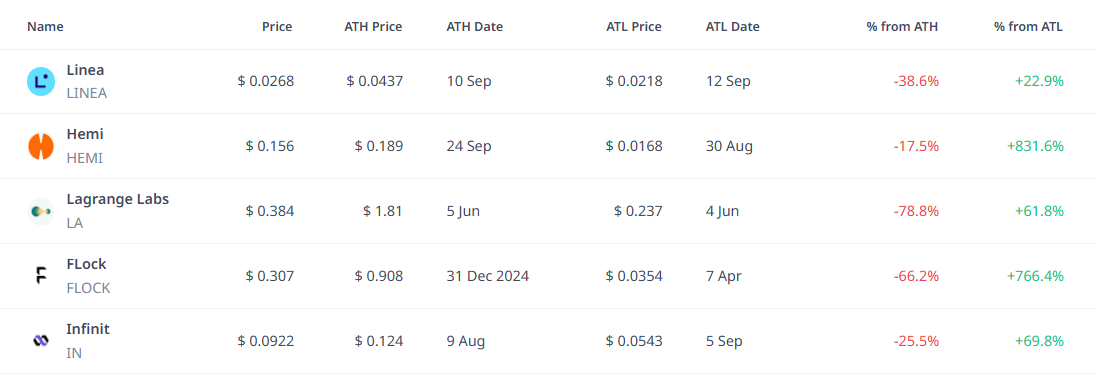Screen dimensions: 1097x374
Task: Open the Linea coin name link
Action: (85, 70)
